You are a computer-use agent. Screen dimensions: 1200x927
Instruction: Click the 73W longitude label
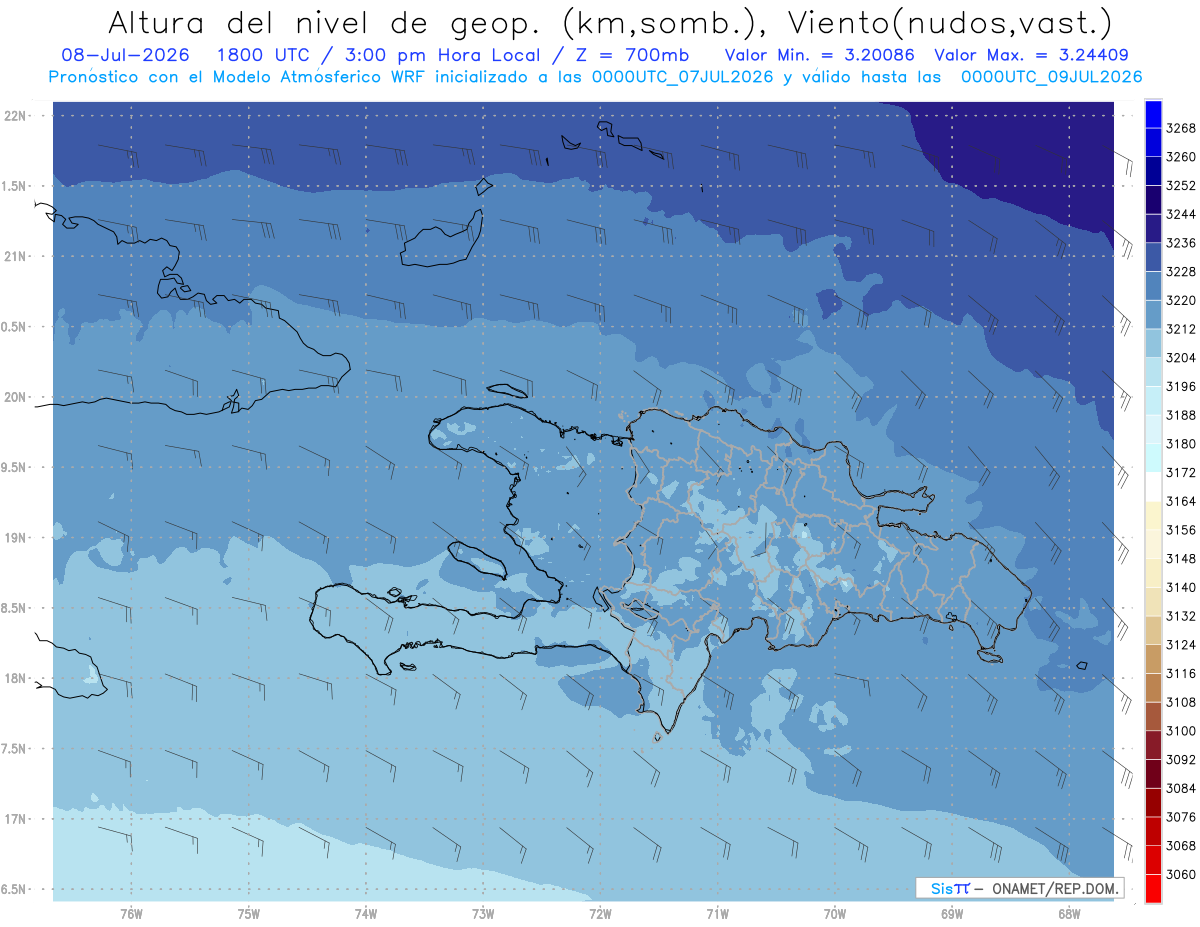coord(483,914)
